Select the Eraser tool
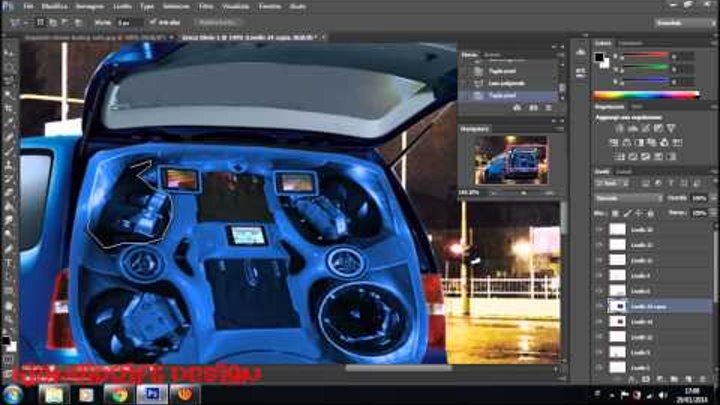 (9, 192)
